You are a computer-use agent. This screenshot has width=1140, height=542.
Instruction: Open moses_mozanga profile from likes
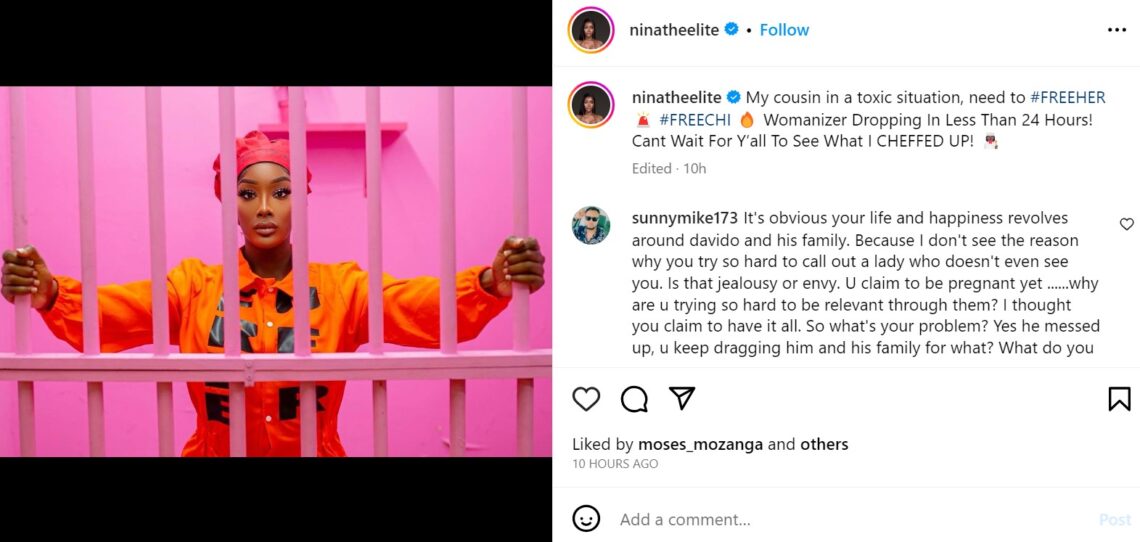[700, 444]
